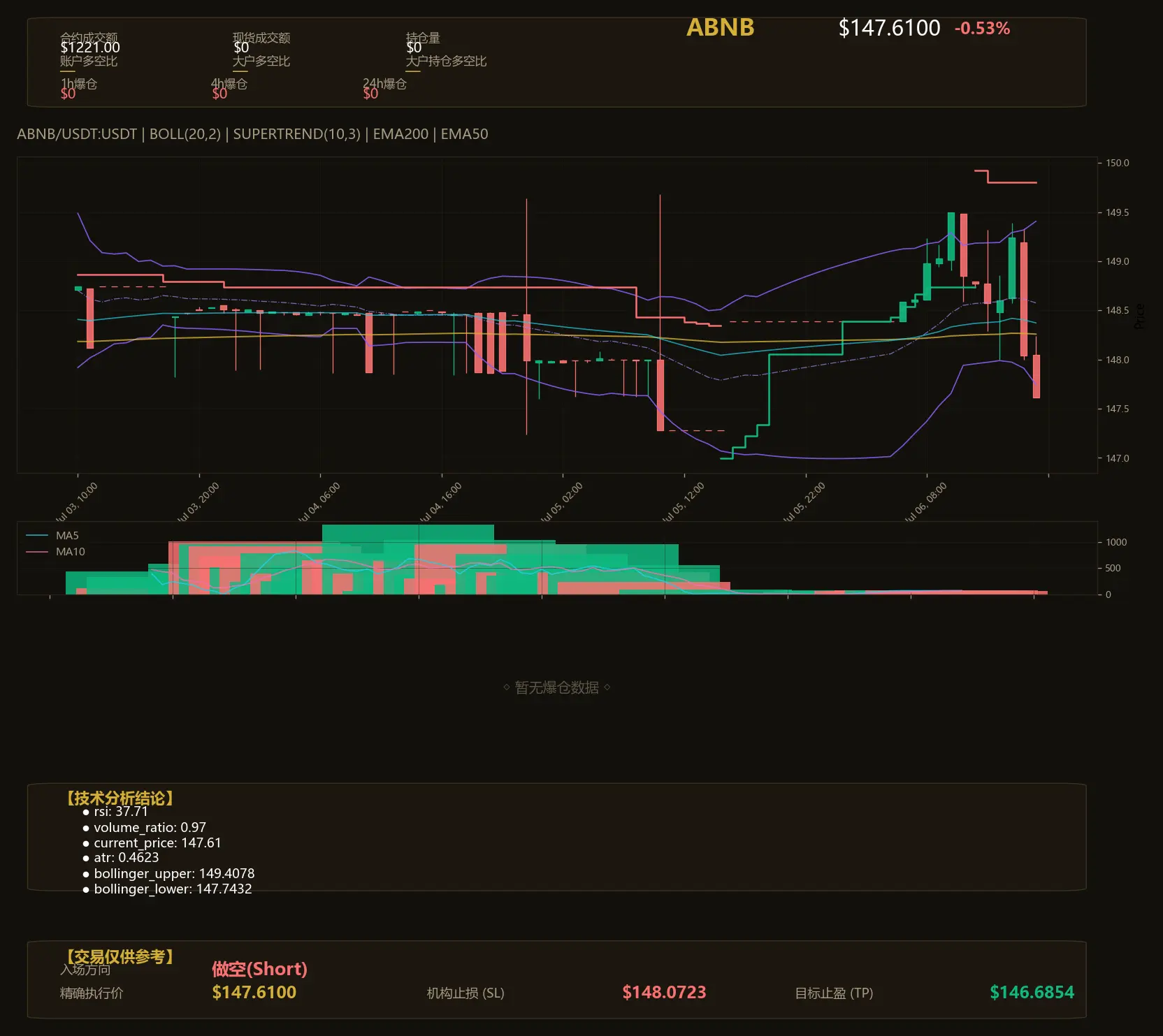This screenshot has width=1163, height=1036.
Task: Click the 149.5 price axis label
Action: pos(1117,212)
